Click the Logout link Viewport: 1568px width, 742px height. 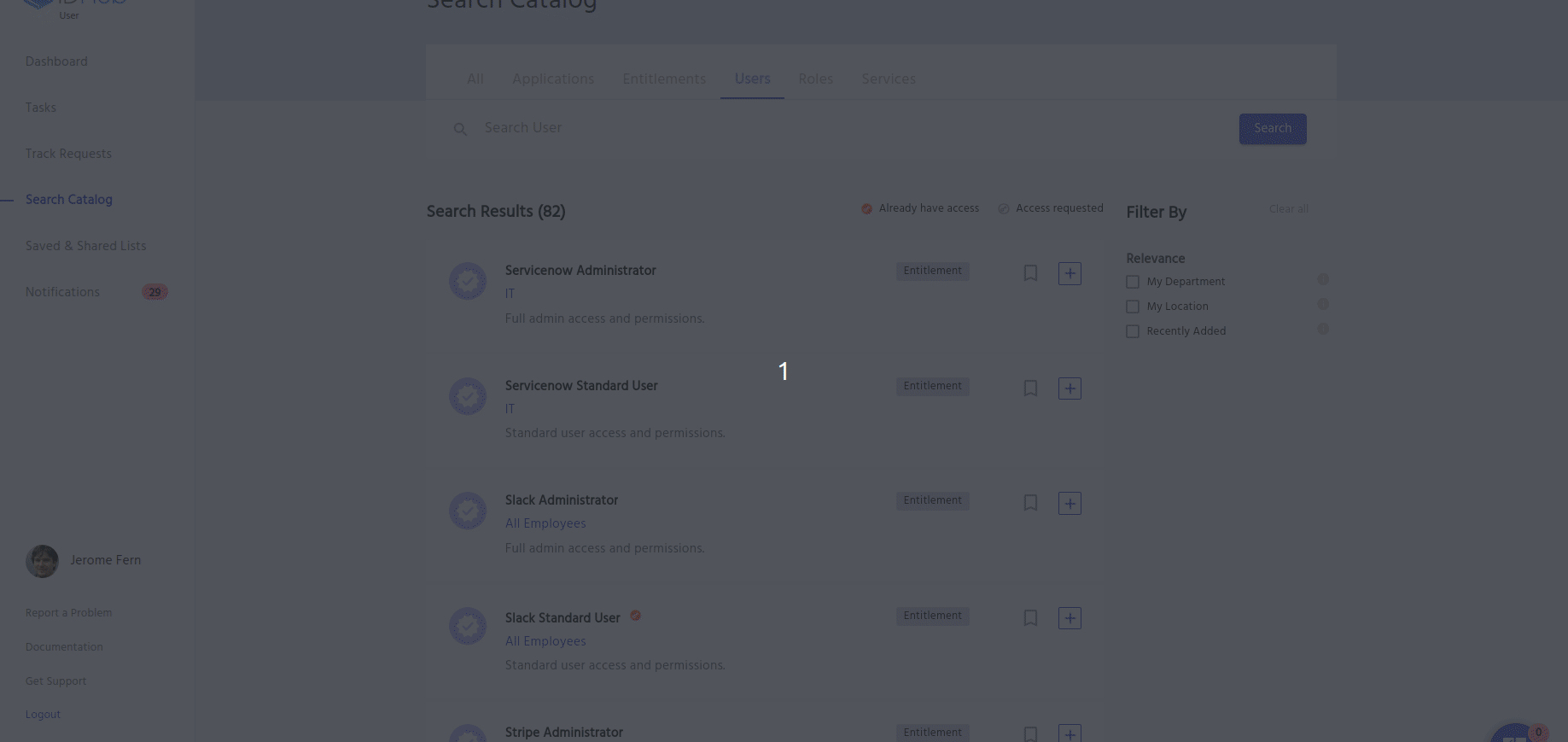(43, 715)
